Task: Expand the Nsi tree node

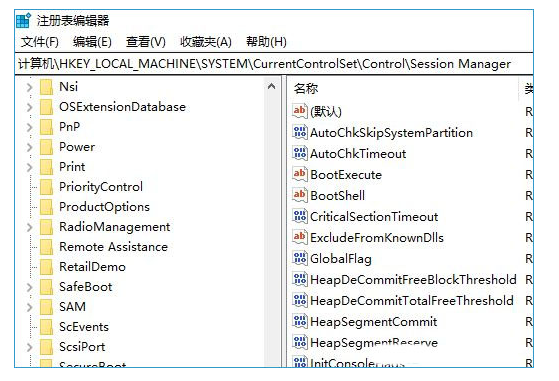Action: click(x=29, y=87)
